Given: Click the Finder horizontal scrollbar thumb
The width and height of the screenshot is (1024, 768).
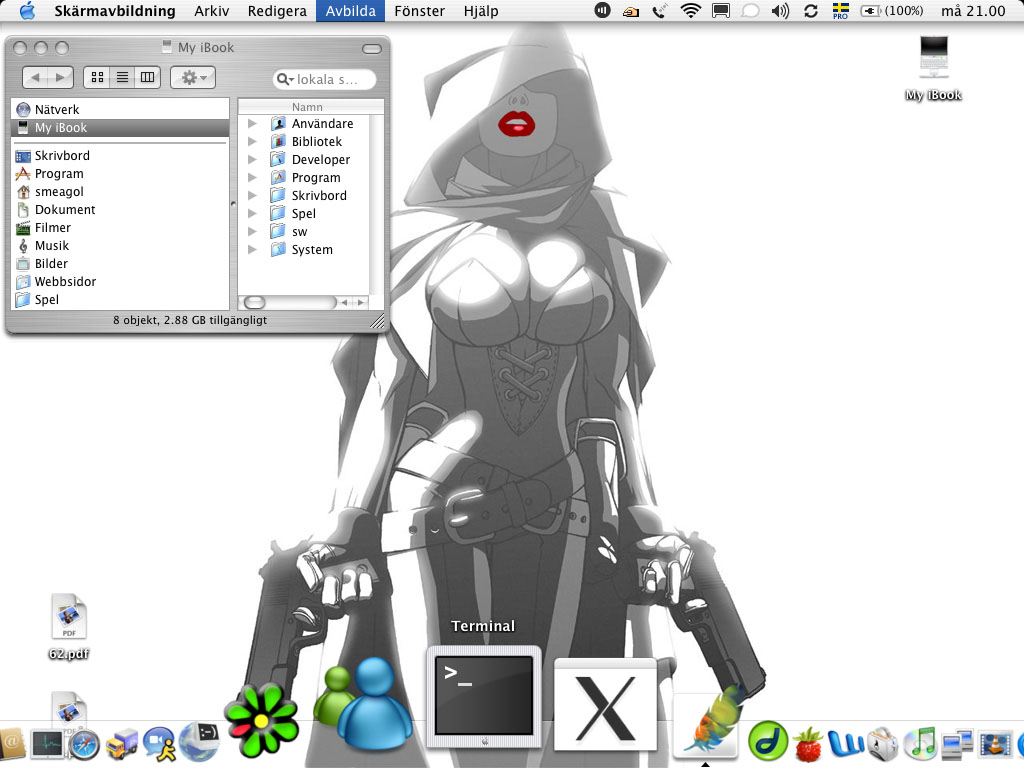Looking at the screenshot, I should click(x=254, y=302).
